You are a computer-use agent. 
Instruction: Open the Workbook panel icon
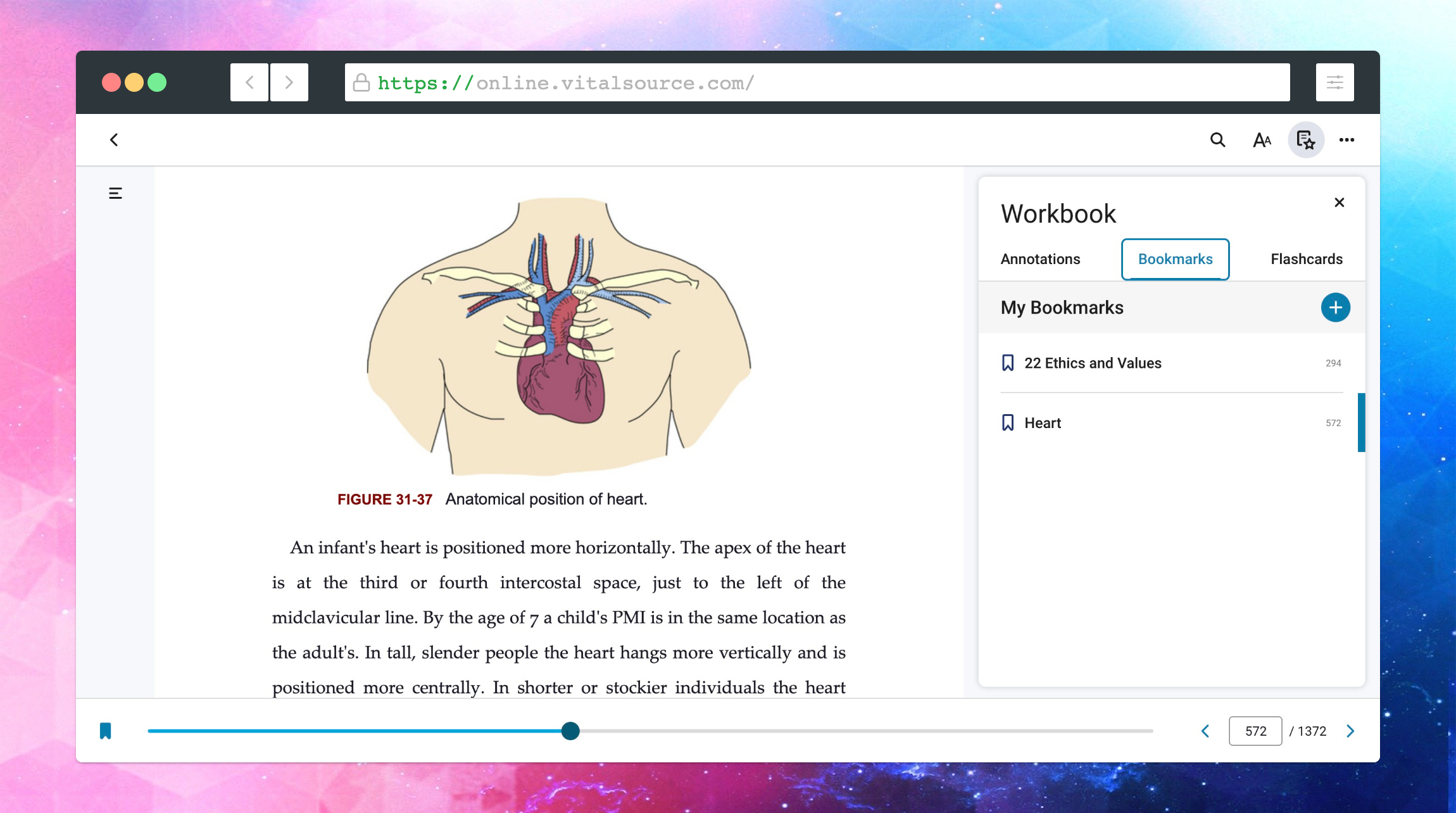[1306, 139]
